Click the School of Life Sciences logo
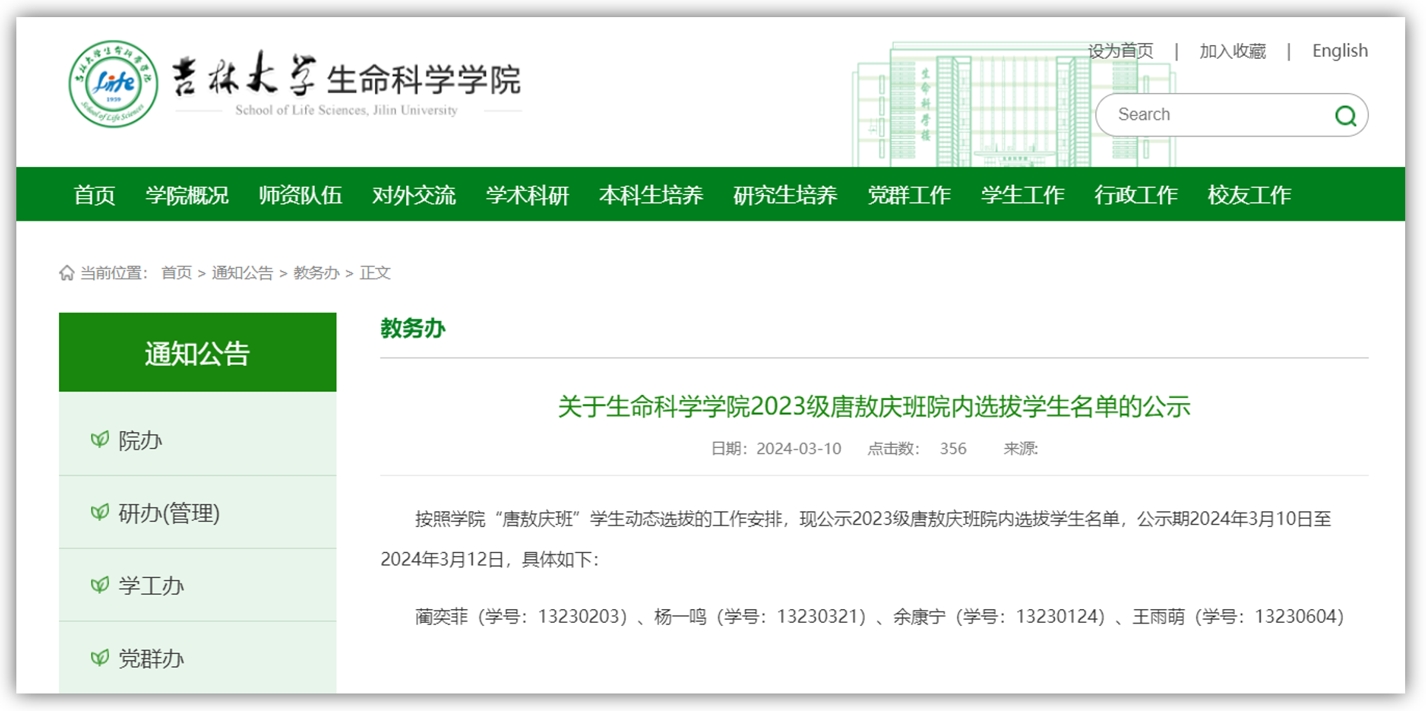This screenshot has width=1426, height=711. point(113,84)
